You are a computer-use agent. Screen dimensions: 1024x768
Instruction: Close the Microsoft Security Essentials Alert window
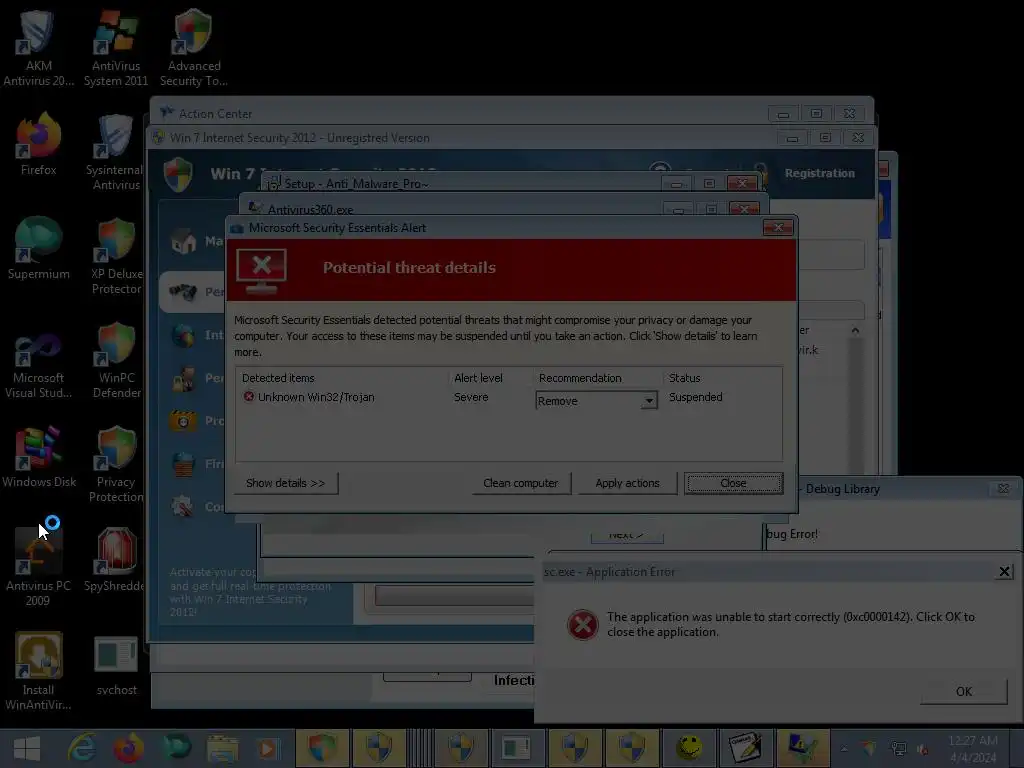point(778,227)
